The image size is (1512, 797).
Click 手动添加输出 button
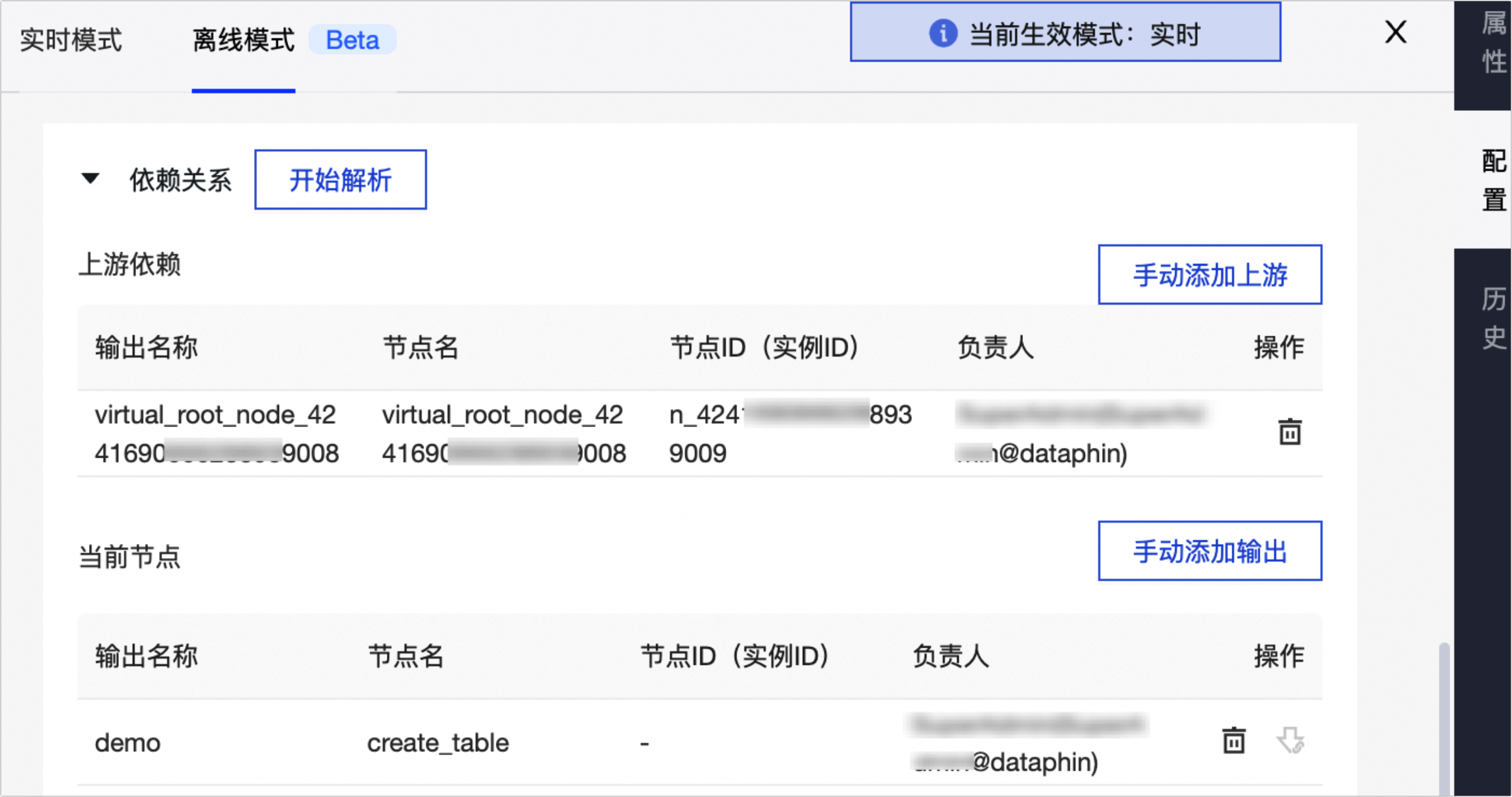1209,551
